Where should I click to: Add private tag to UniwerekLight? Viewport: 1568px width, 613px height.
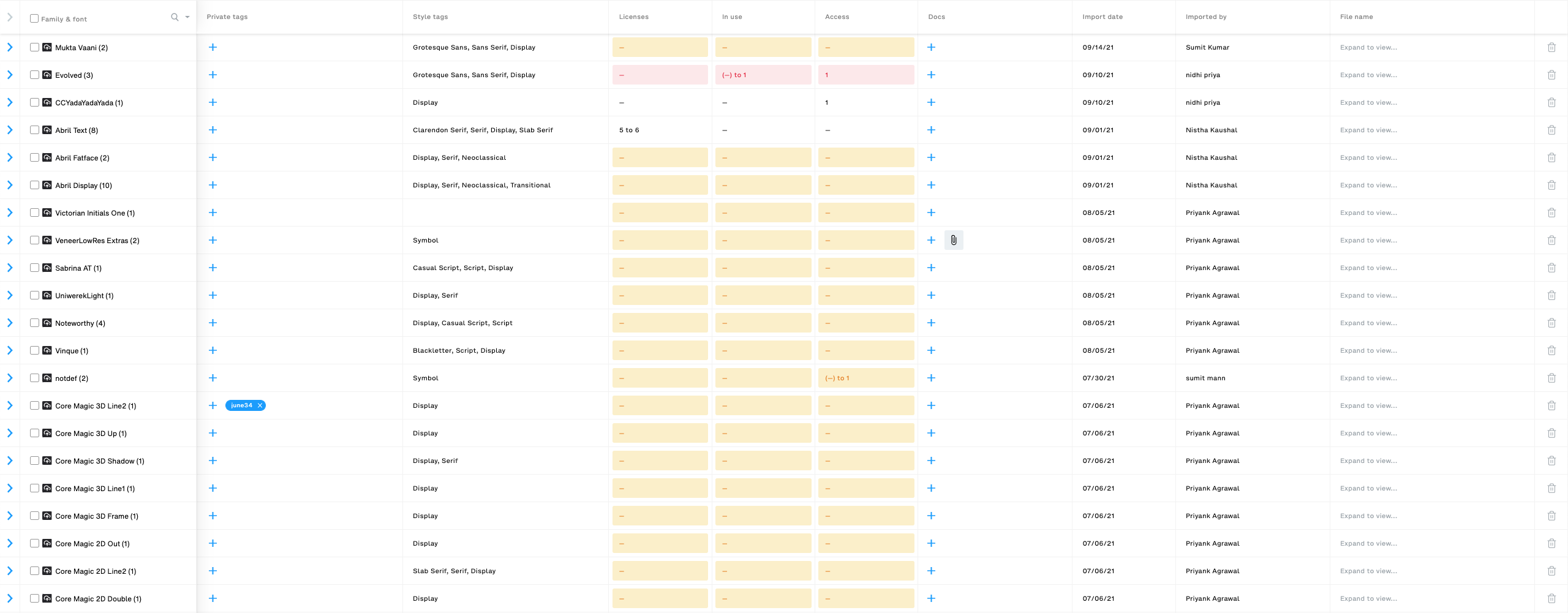click(x=213, y=295)
